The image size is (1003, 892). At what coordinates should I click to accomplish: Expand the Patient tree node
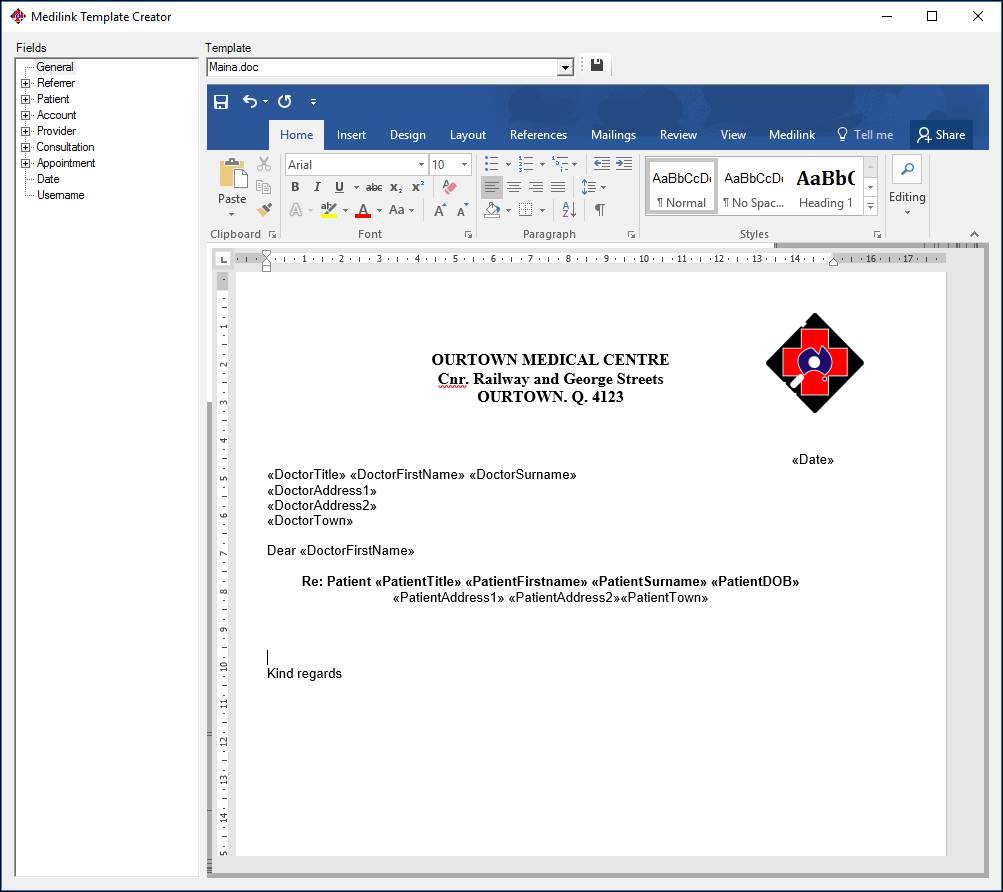(26, 99)
